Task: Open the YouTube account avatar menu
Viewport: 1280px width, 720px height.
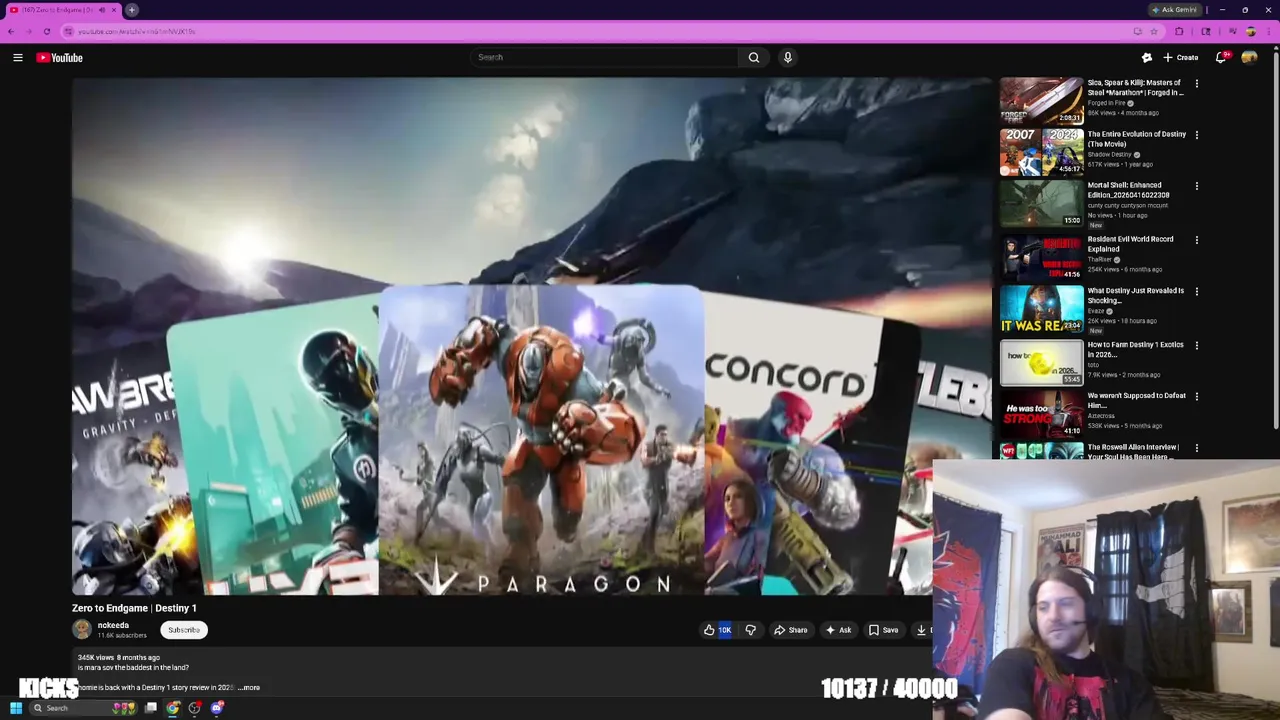Action: (1249, 57)
